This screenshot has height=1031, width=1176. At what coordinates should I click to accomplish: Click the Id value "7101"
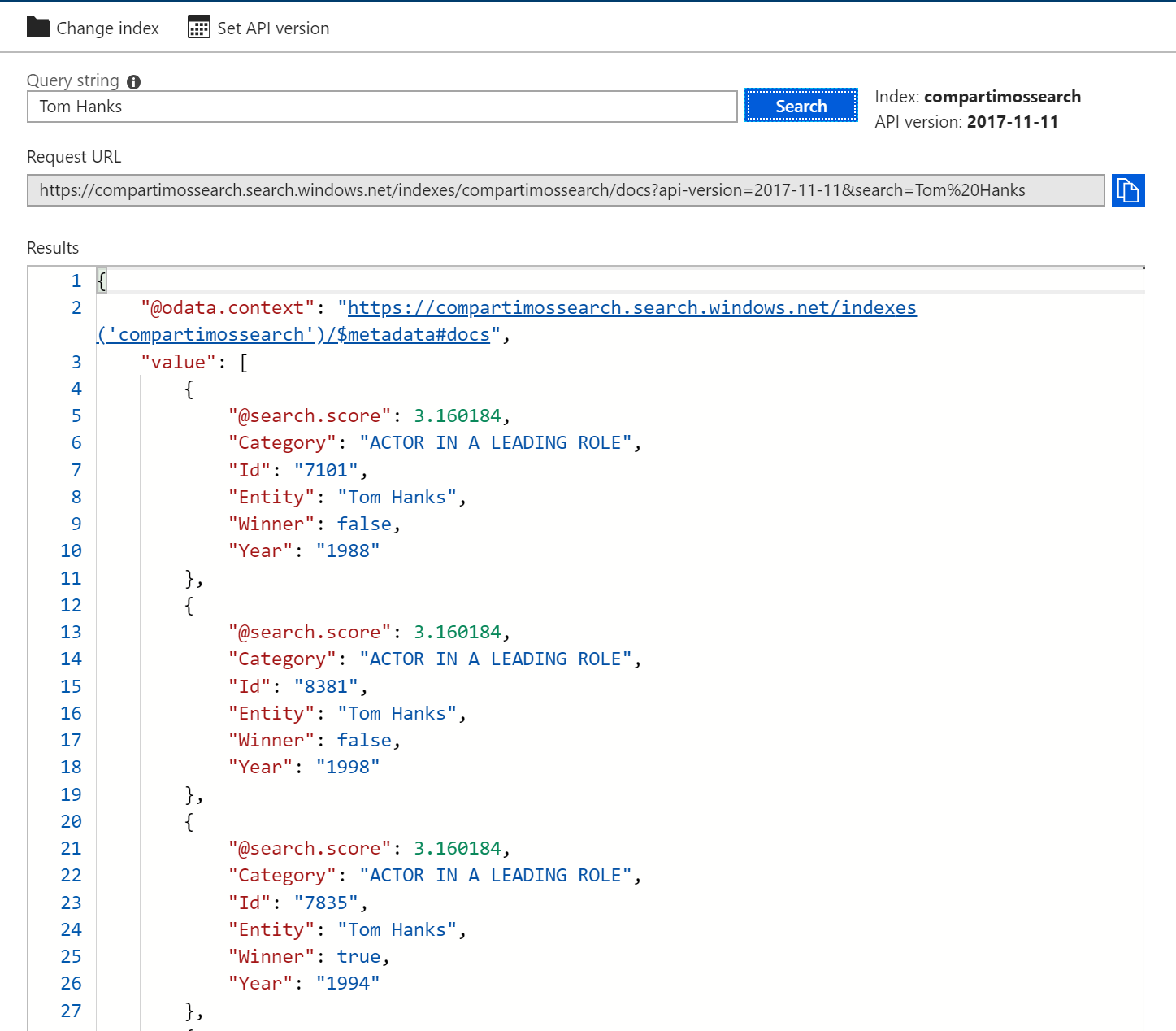point(327,470)
